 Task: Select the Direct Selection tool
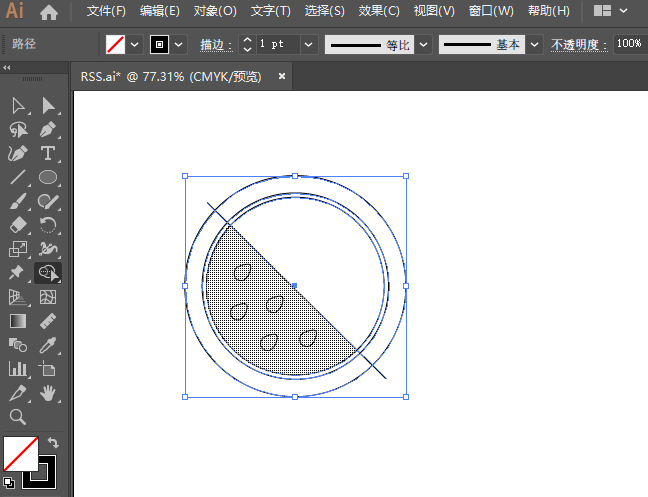click(47, 106)
